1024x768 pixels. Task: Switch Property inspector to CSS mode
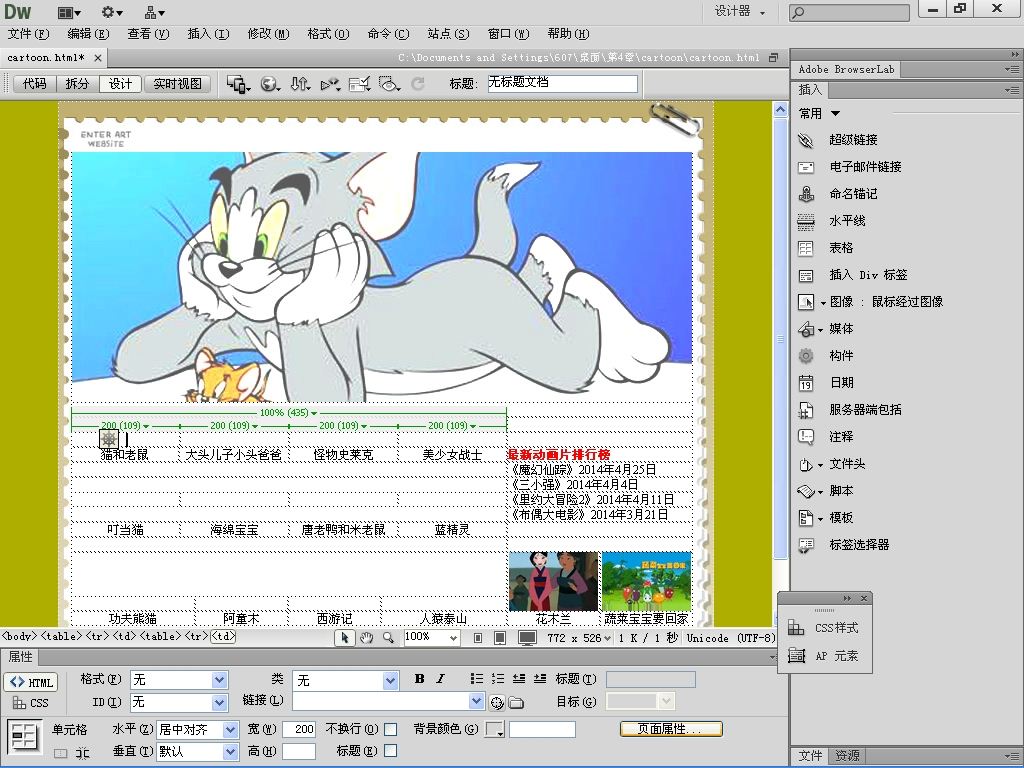(31, 703)
